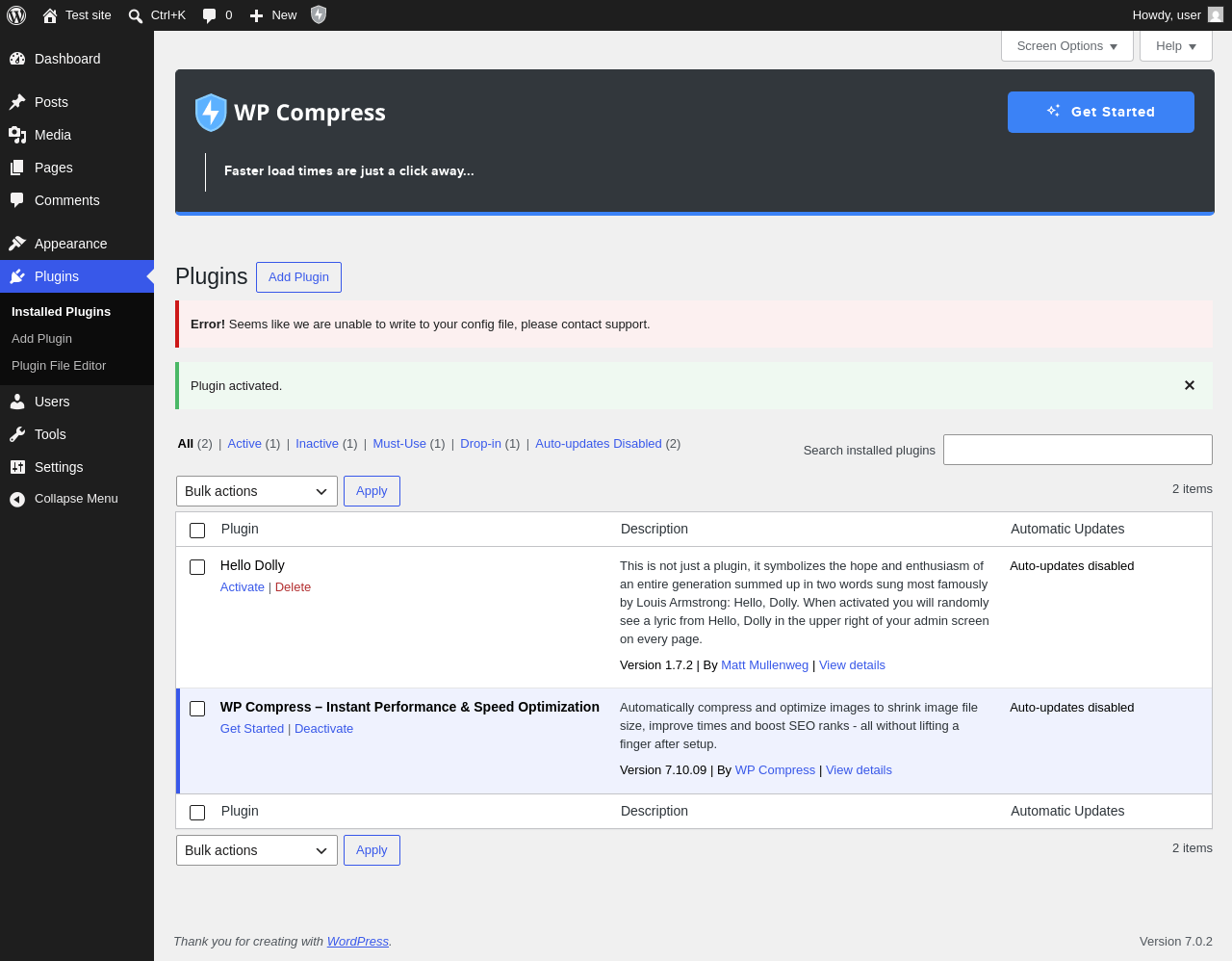Viewport: 1232px width, 961px height.
Task: Deactivate the WP Compress plugin
Action: 323,729
